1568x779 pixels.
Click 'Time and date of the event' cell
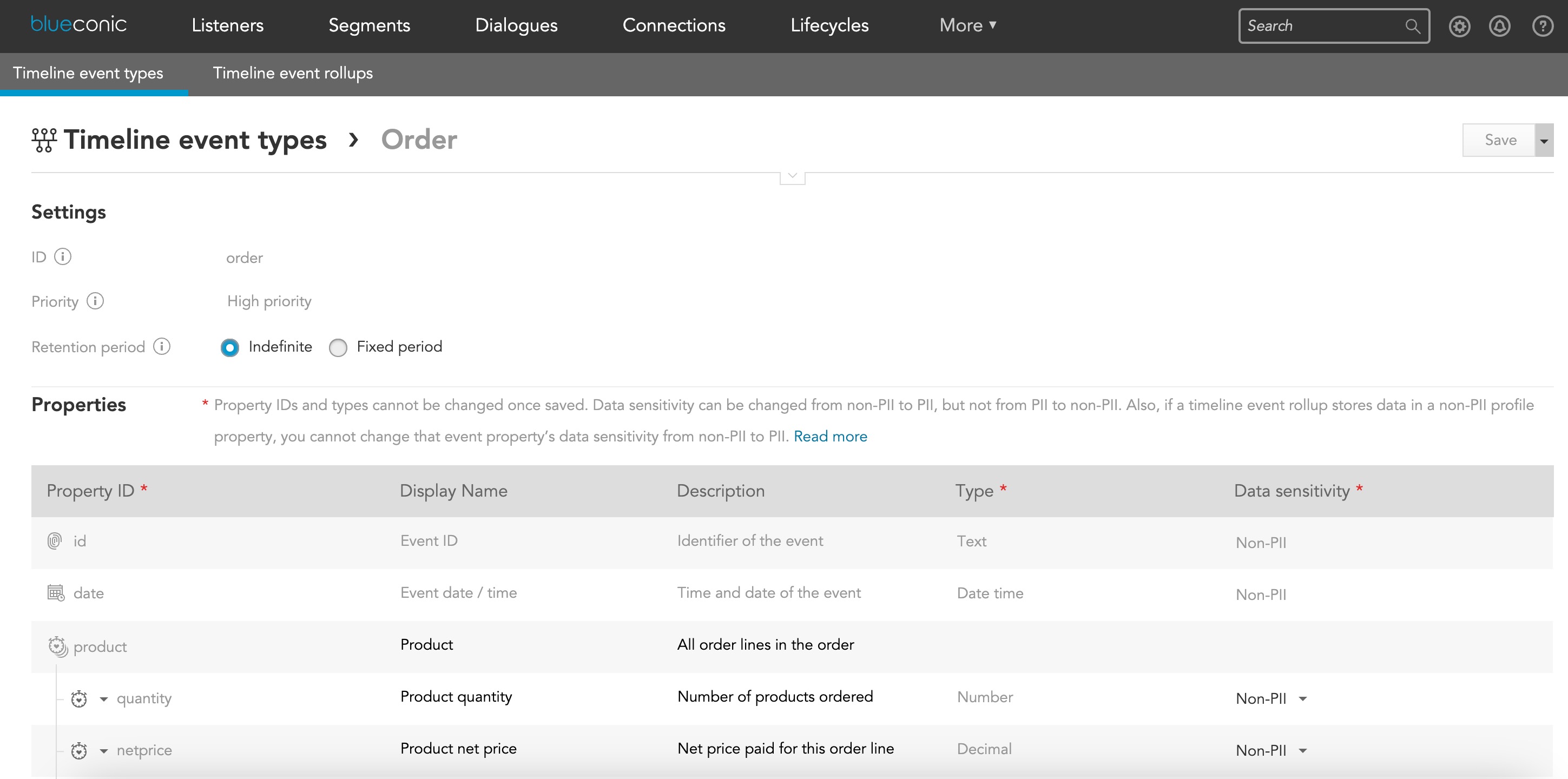(769, 593)
